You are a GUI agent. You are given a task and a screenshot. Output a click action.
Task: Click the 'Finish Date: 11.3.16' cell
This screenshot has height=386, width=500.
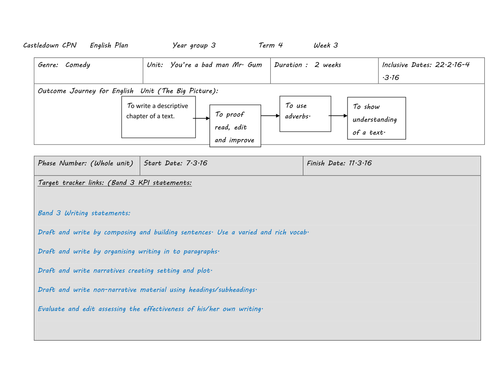click(392, 166)
